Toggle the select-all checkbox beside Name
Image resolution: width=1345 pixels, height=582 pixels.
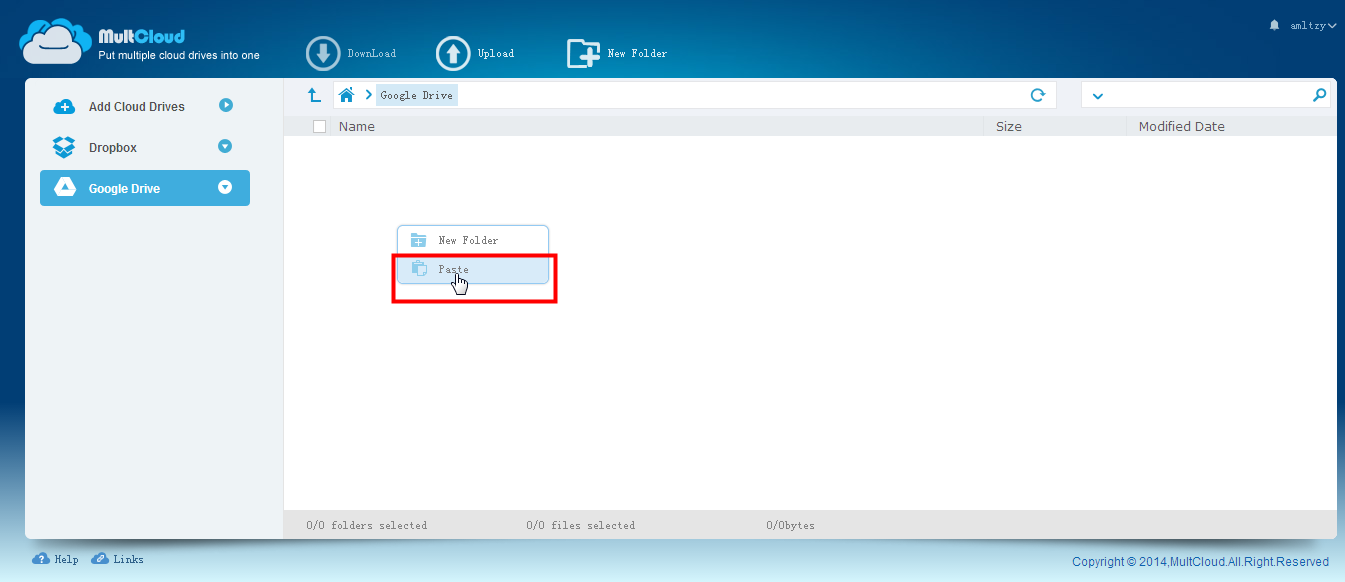(319, 126)
